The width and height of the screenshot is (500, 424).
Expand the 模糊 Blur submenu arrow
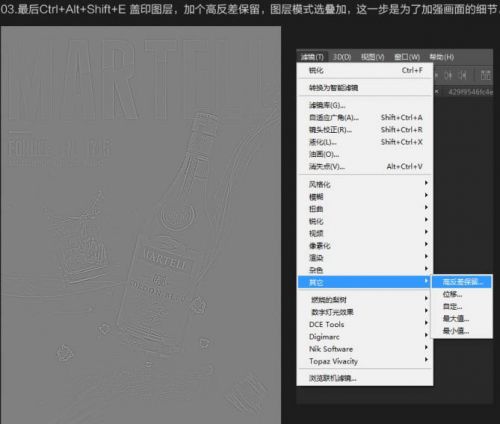point(426,195)
